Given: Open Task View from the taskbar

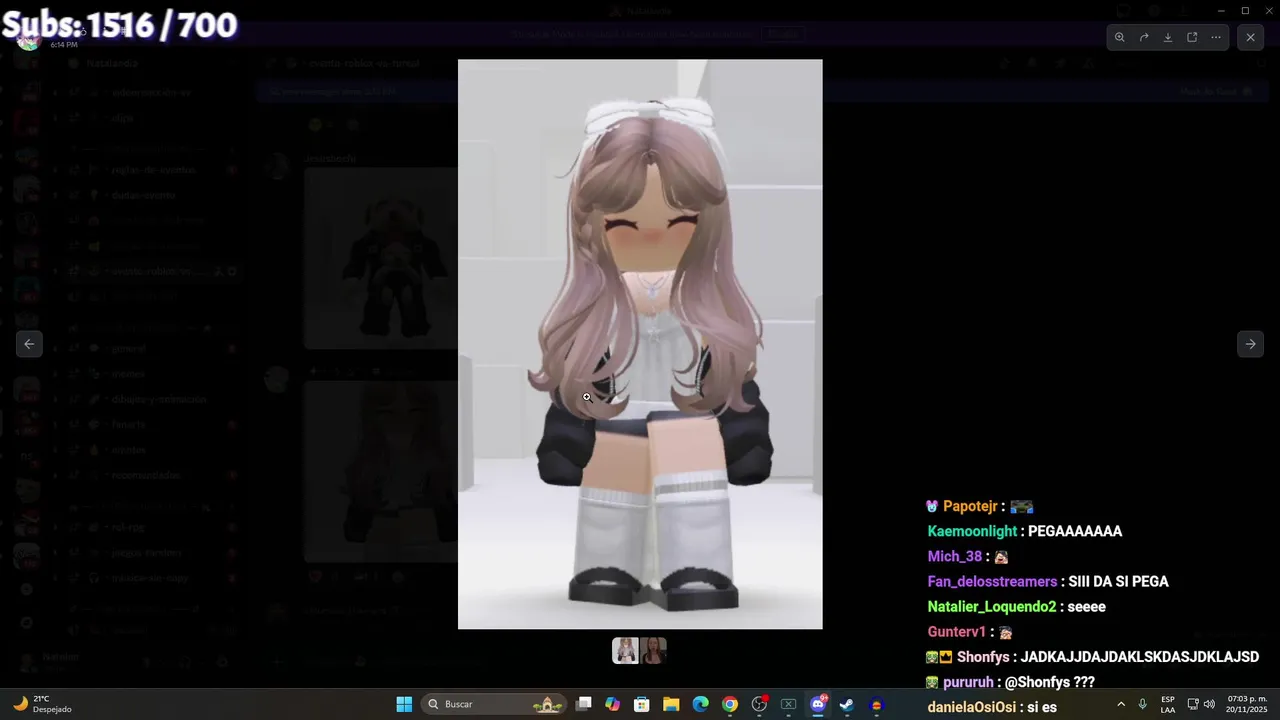Looking at the screenshot, I should coord(584,704).
